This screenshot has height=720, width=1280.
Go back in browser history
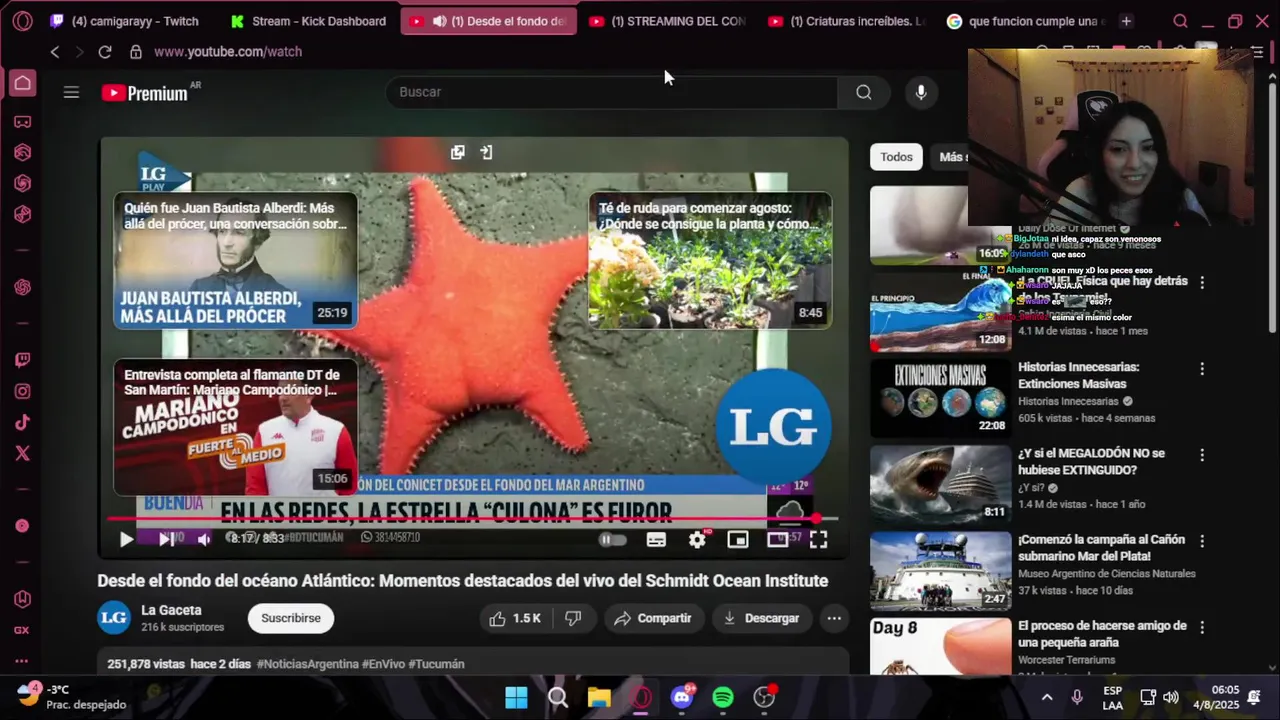pyautogui.click(x=55, y=52)
